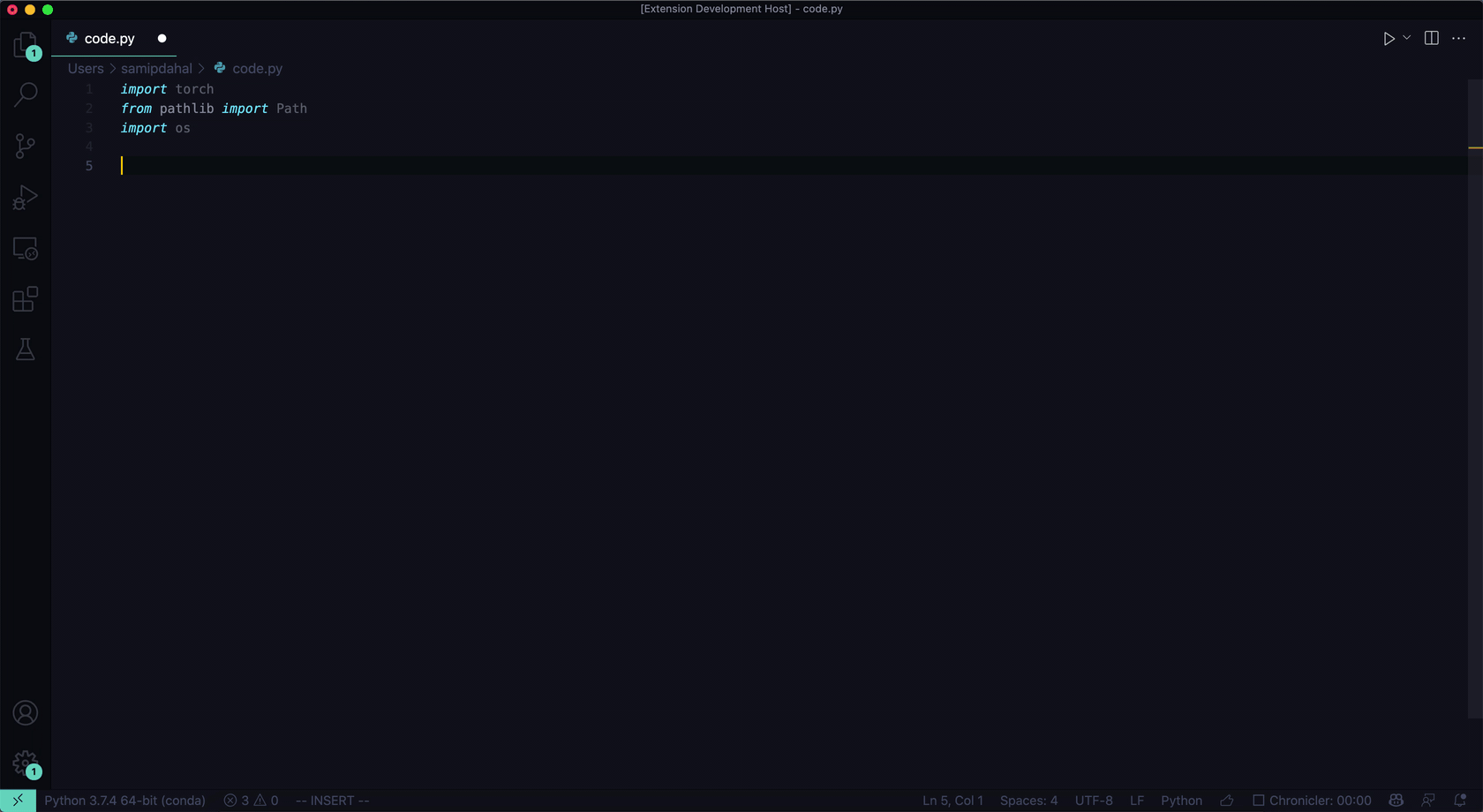Click the Users breadcrumb

pos(86,68)
